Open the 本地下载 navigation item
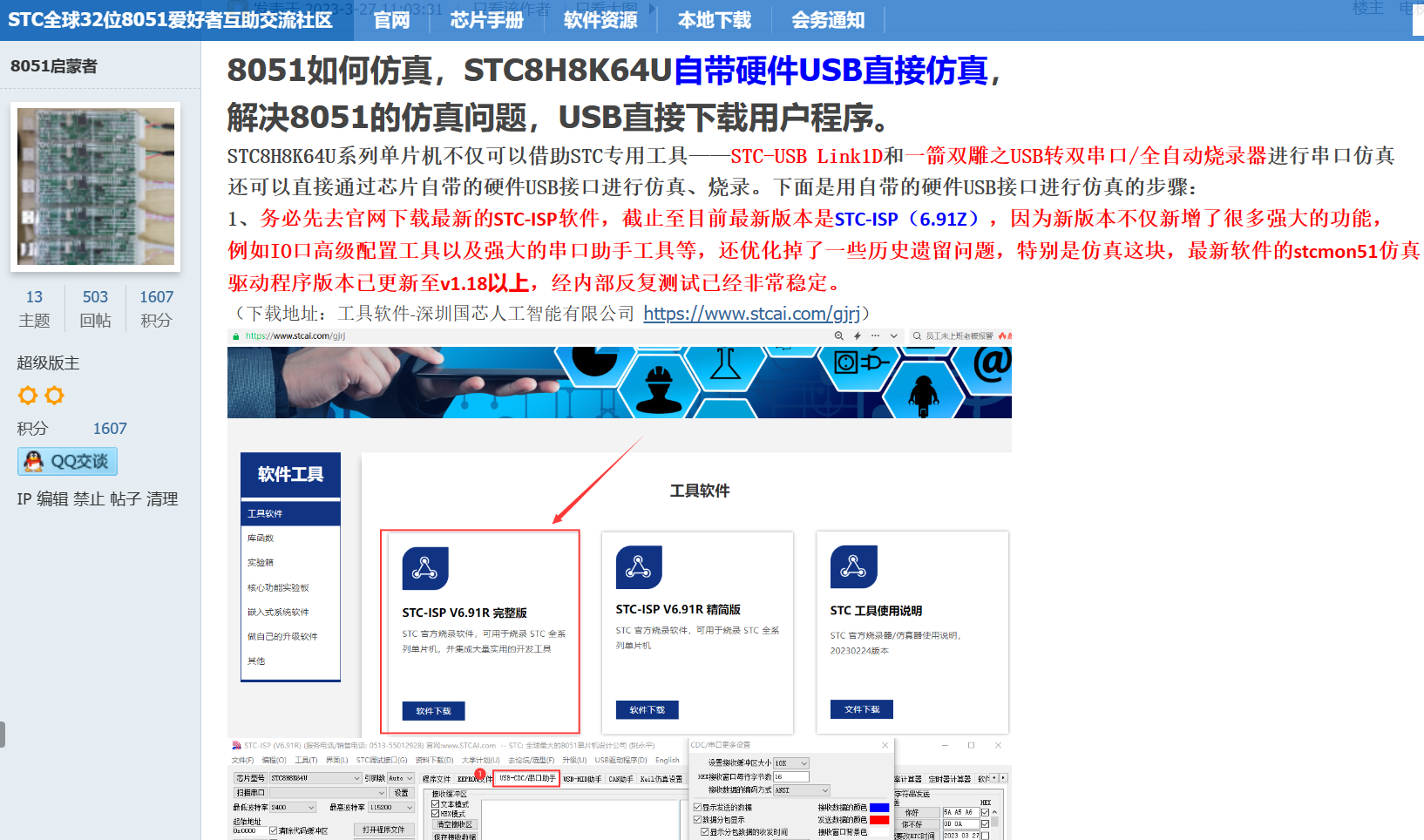This screenshot has width=1424, height=840. (714, 20)
